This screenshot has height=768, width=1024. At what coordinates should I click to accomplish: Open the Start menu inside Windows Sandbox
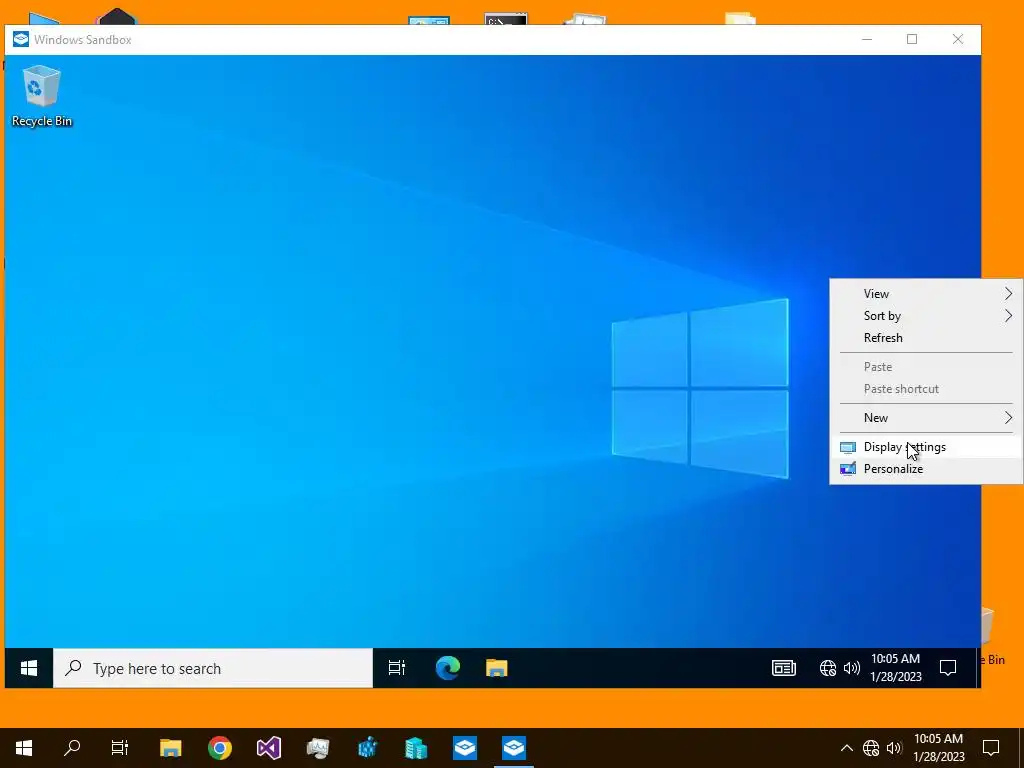click(x=29, y=668)
